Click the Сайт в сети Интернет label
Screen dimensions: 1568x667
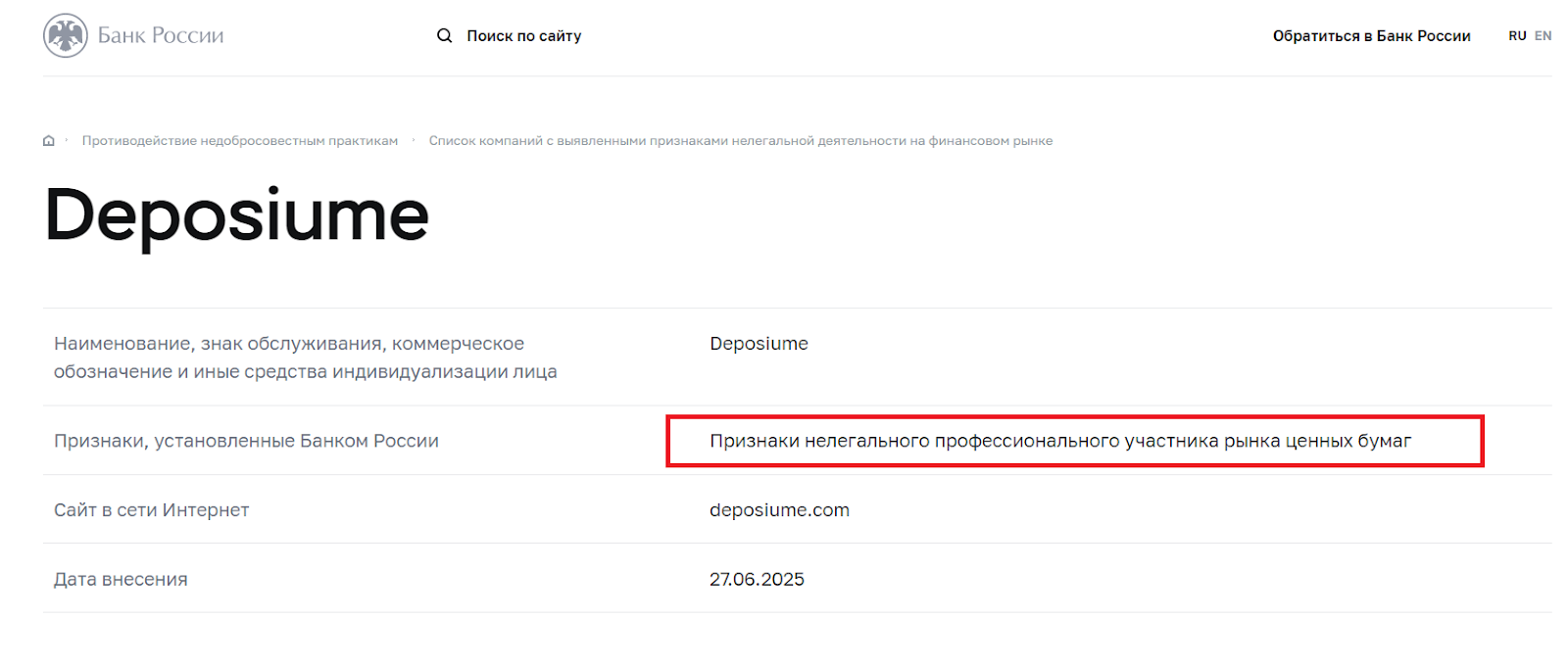coord(151,510)
